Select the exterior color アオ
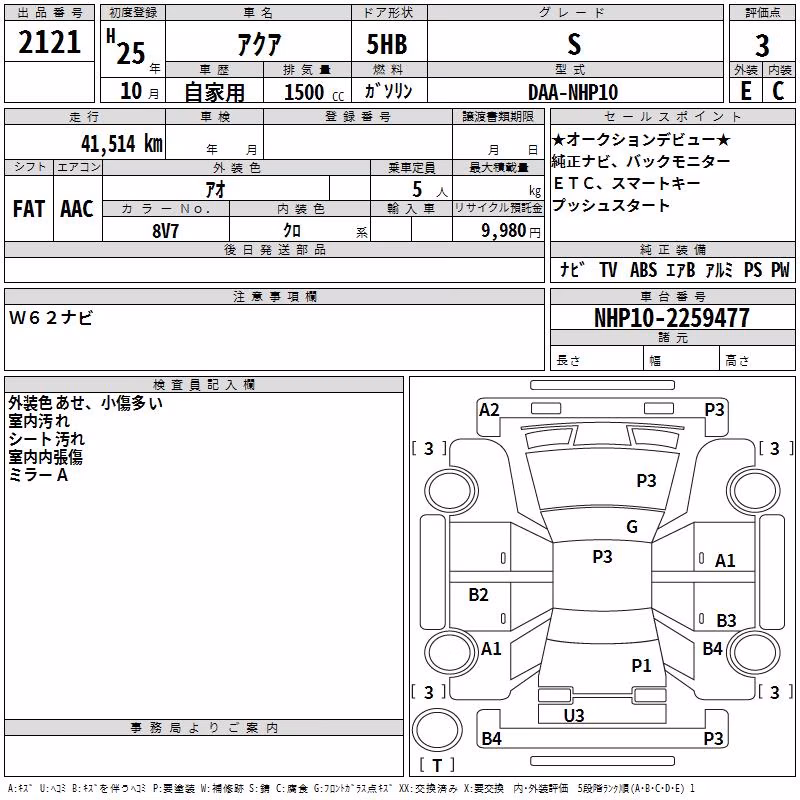800x800 pixels. (x=216, y=189)
